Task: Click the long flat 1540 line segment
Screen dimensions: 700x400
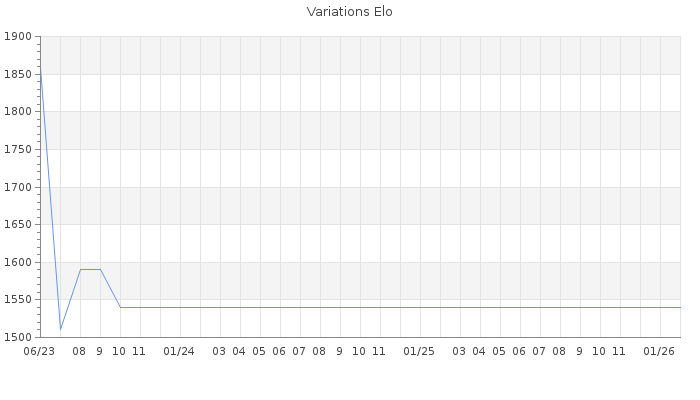Action: point(400,307)
